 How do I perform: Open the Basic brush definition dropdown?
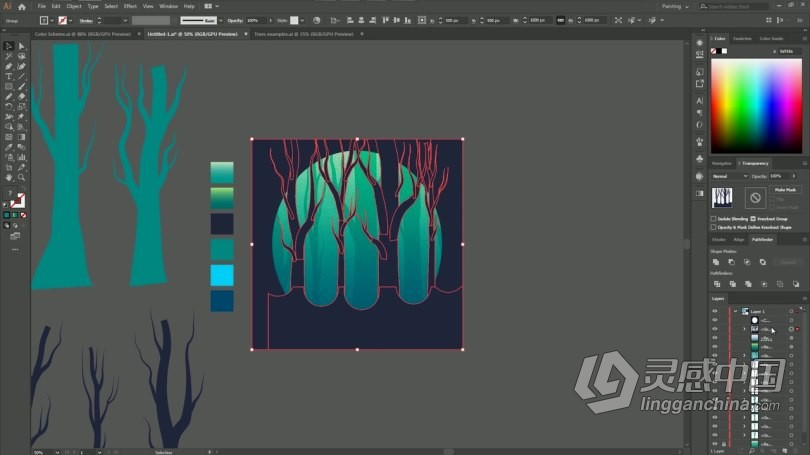(221, 21)
